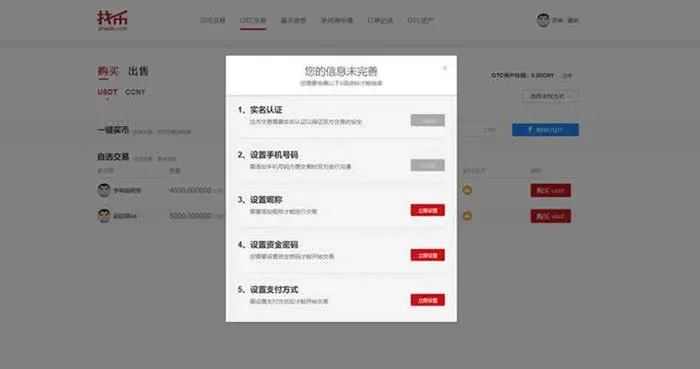Click the 设置资金密码 heading in the dialog
Image resolution: width=700 pixels, height=369 pixels.
pos(274,245)
